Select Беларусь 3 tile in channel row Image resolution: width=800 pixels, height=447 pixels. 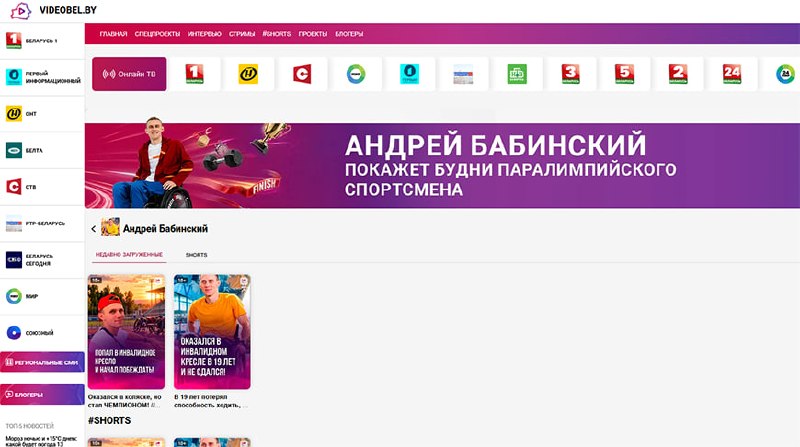point(571,74)
